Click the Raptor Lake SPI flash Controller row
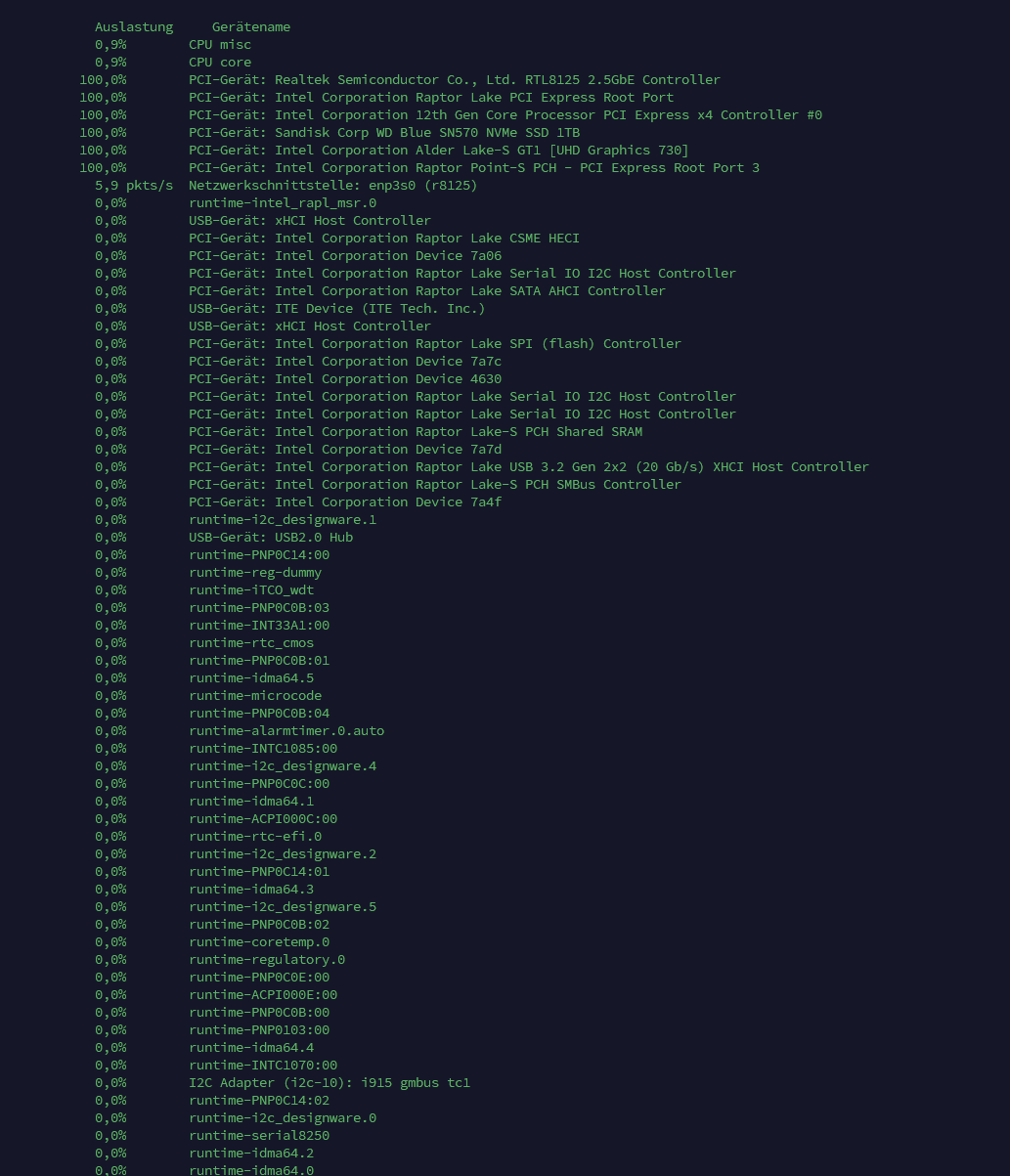The width and height of the screenshot is (1010, 1176). pyautogui.click(x=388, y=343)
